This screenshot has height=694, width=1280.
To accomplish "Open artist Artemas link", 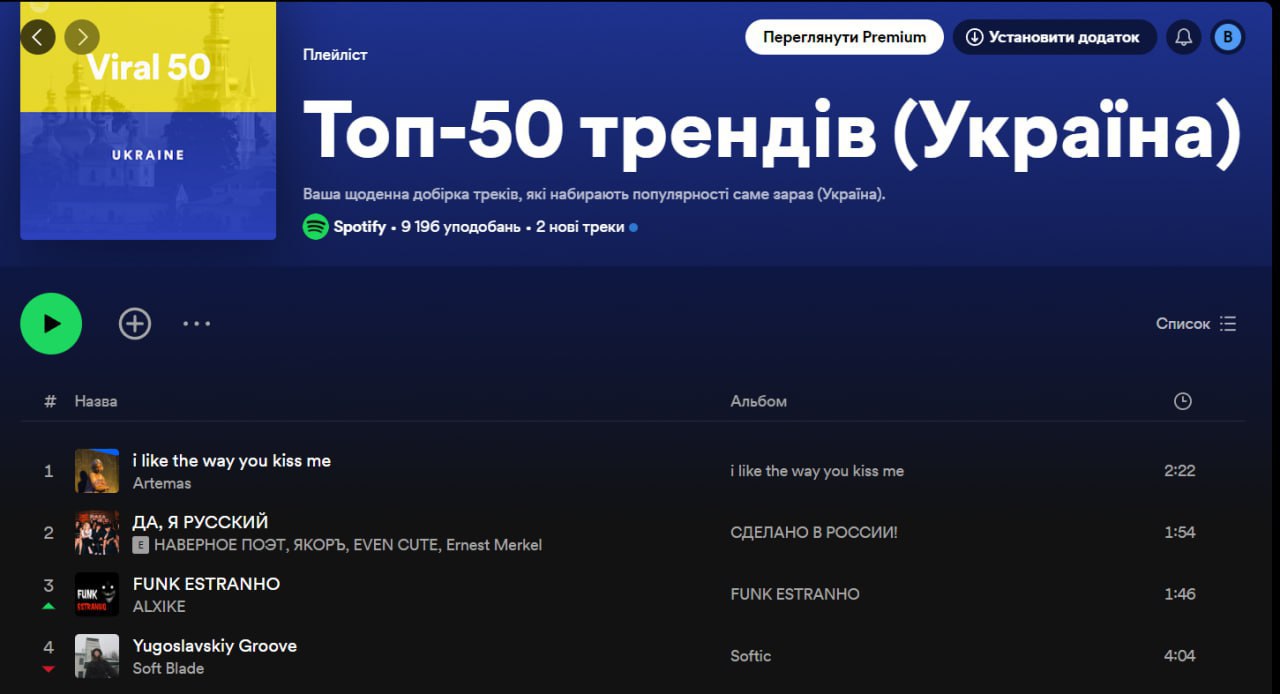I will click(x=162, y=483).
